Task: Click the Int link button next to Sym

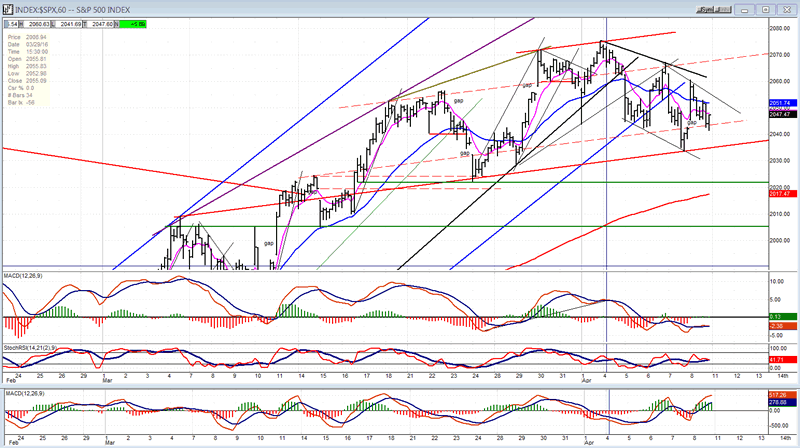Action: pyautogui.click(x=722, y=9)
